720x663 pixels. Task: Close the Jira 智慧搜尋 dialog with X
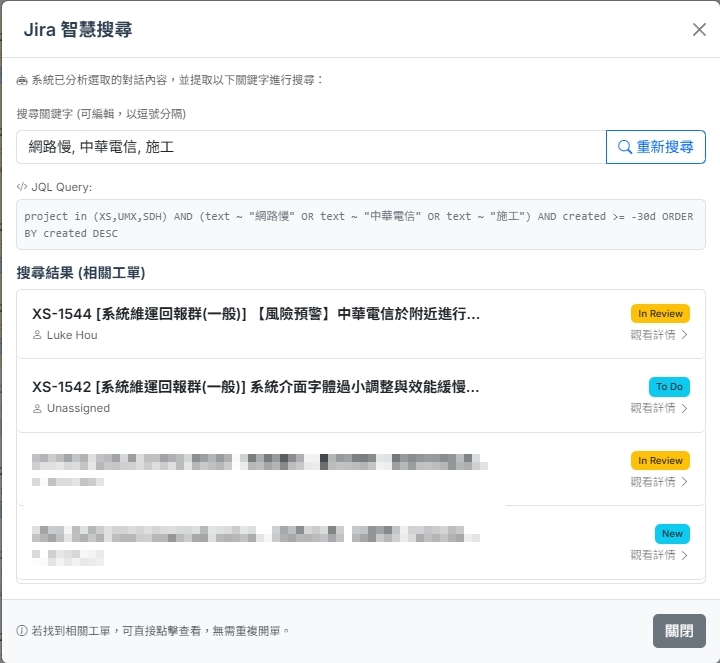(x=699, y=29)
